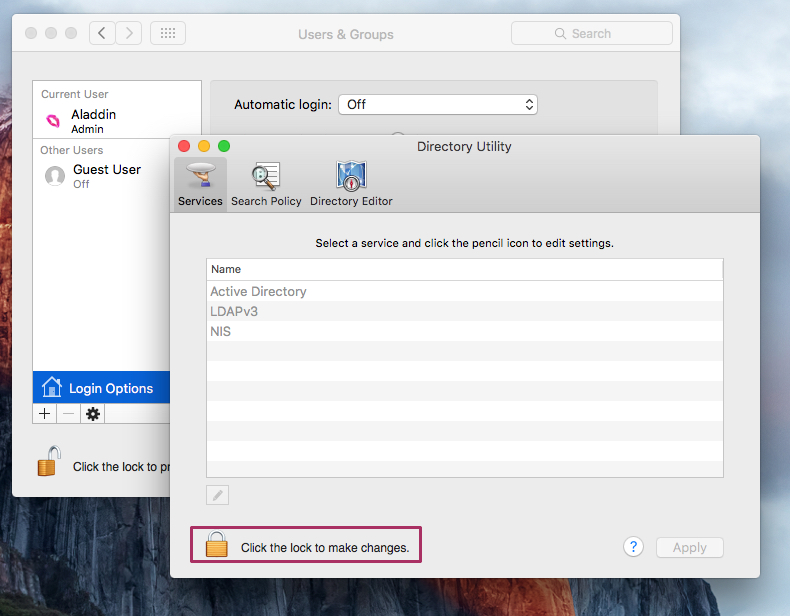This screenshot has height=616, width=790.
Task: Zoom the Directory Utility window
Action: coord(224,146)
